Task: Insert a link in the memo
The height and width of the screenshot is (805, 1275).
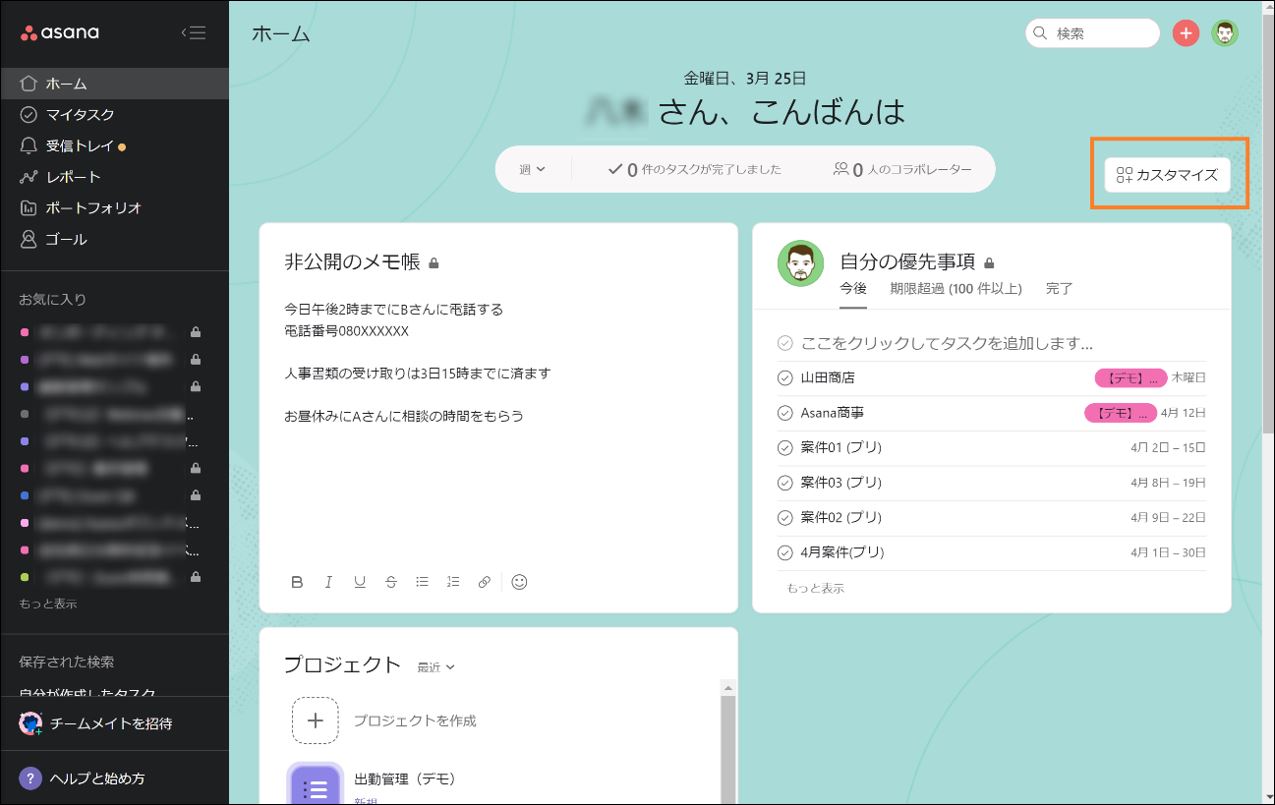Action: coord(484,582)
